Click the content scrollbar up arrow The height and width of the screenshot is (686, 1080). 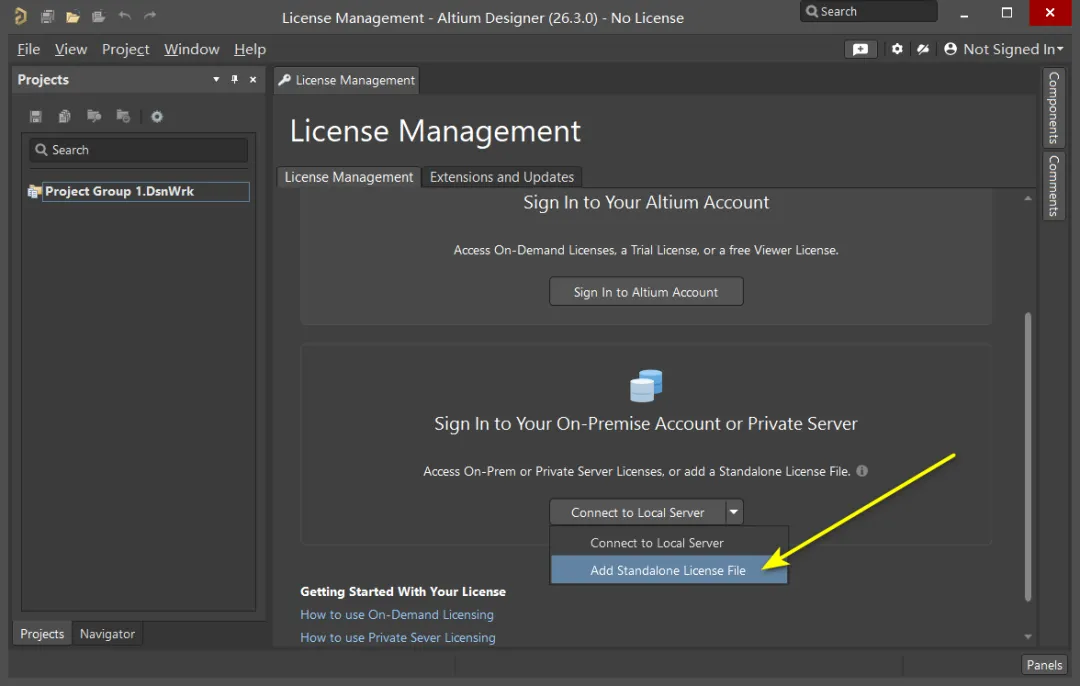click(x=1028, y=198)
